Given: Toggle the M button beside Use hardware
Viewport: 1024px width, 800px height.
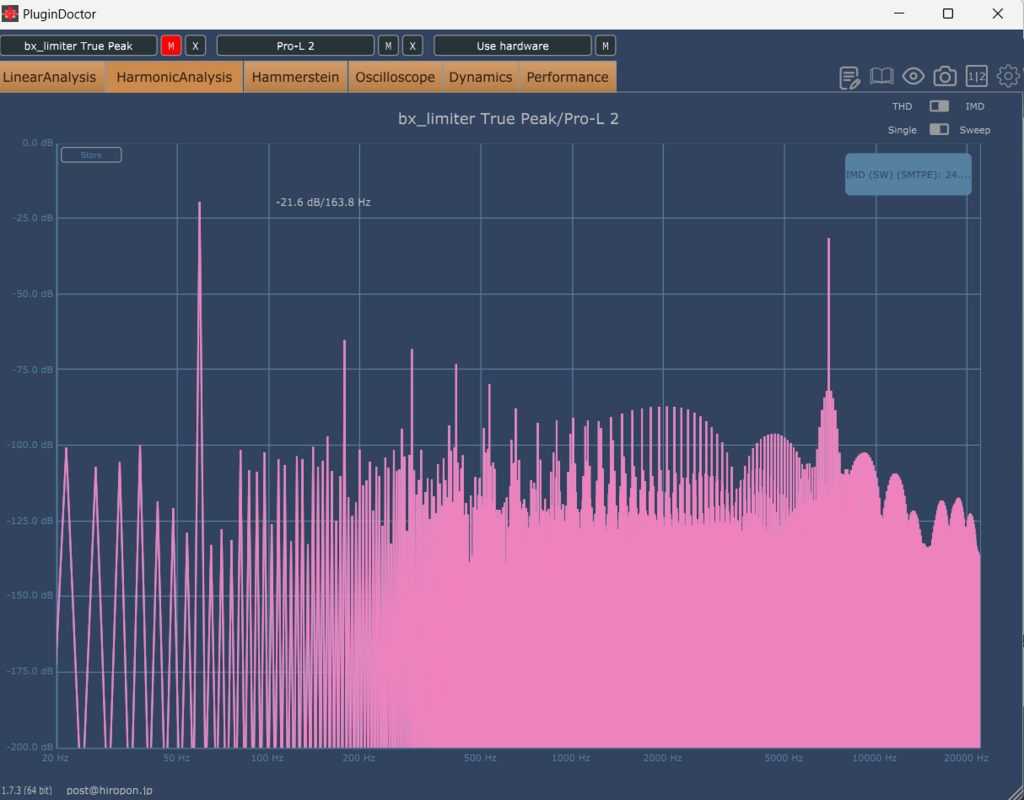Looking at the screenshot, I should [x=605, y=46].
